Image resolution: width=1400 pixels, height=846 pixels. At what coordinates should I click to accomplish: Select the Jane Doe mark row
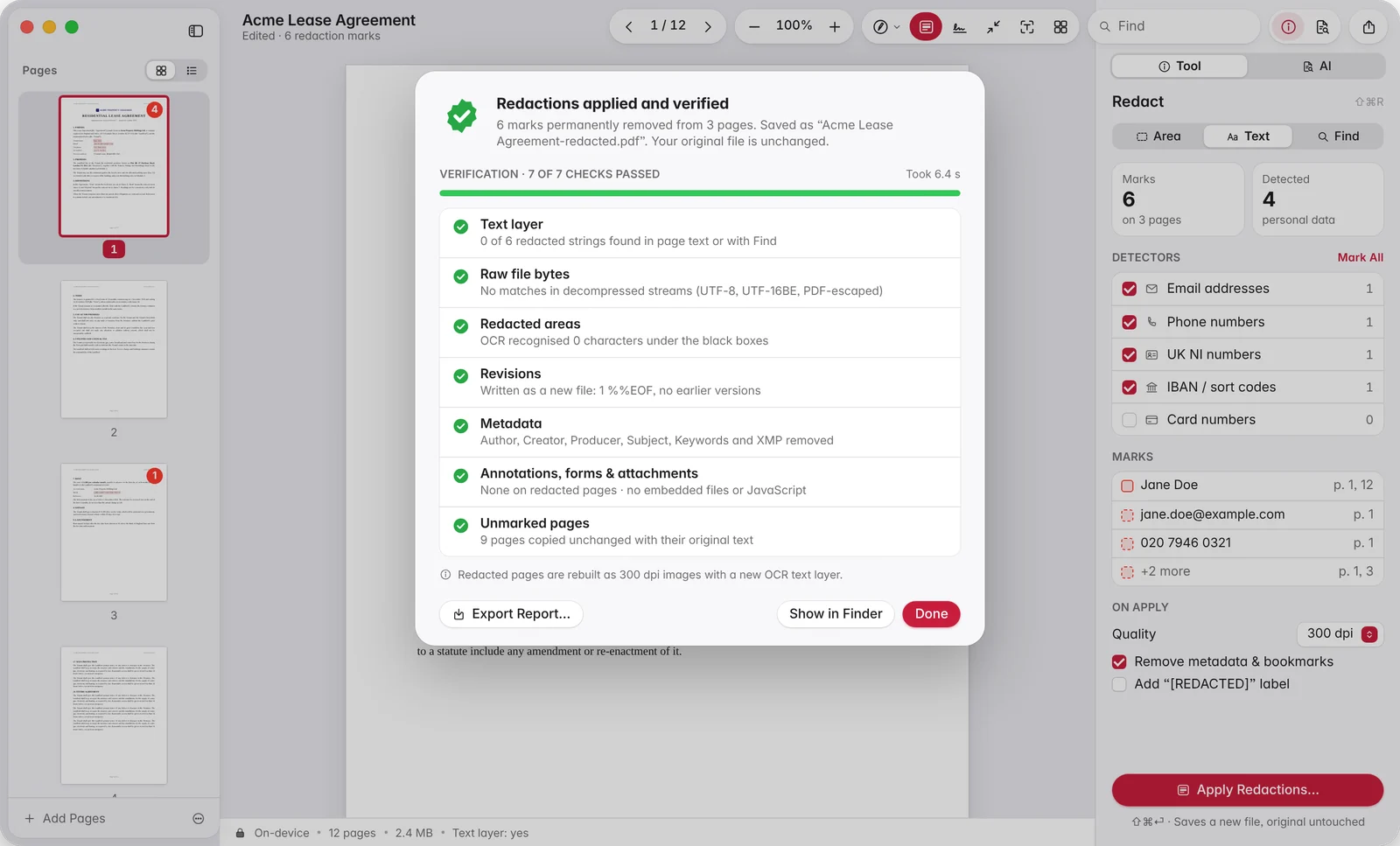[1247, 485]
